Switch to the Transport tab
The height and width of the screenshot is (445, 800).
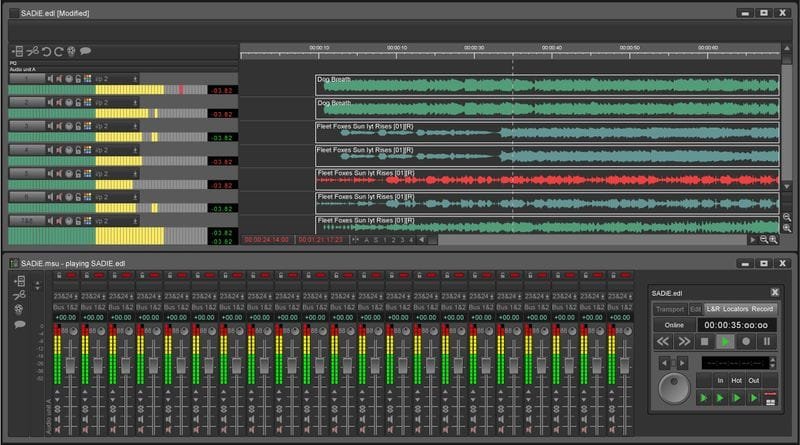tap(670, 309)
